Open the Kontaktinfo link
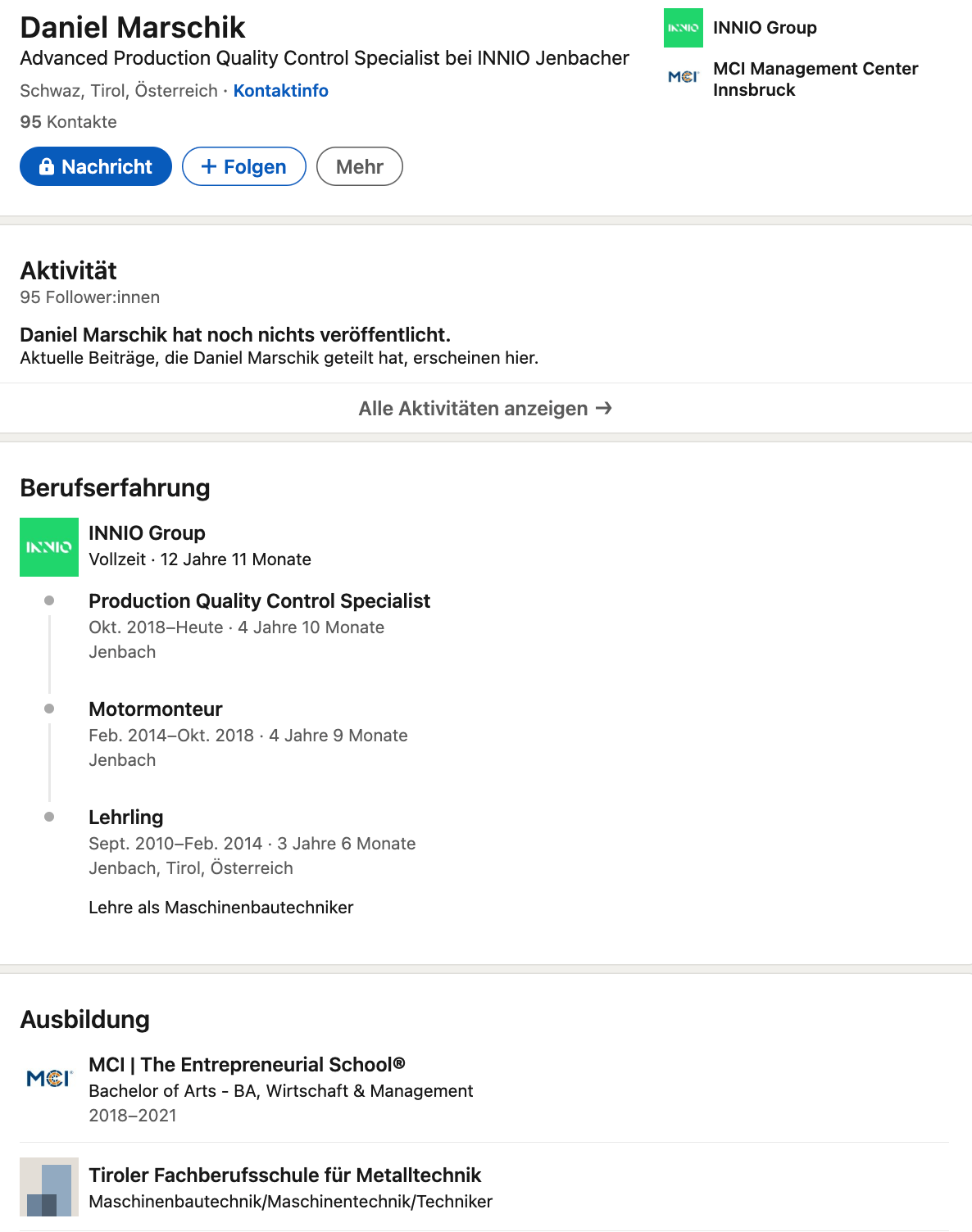 pos(281,91)
